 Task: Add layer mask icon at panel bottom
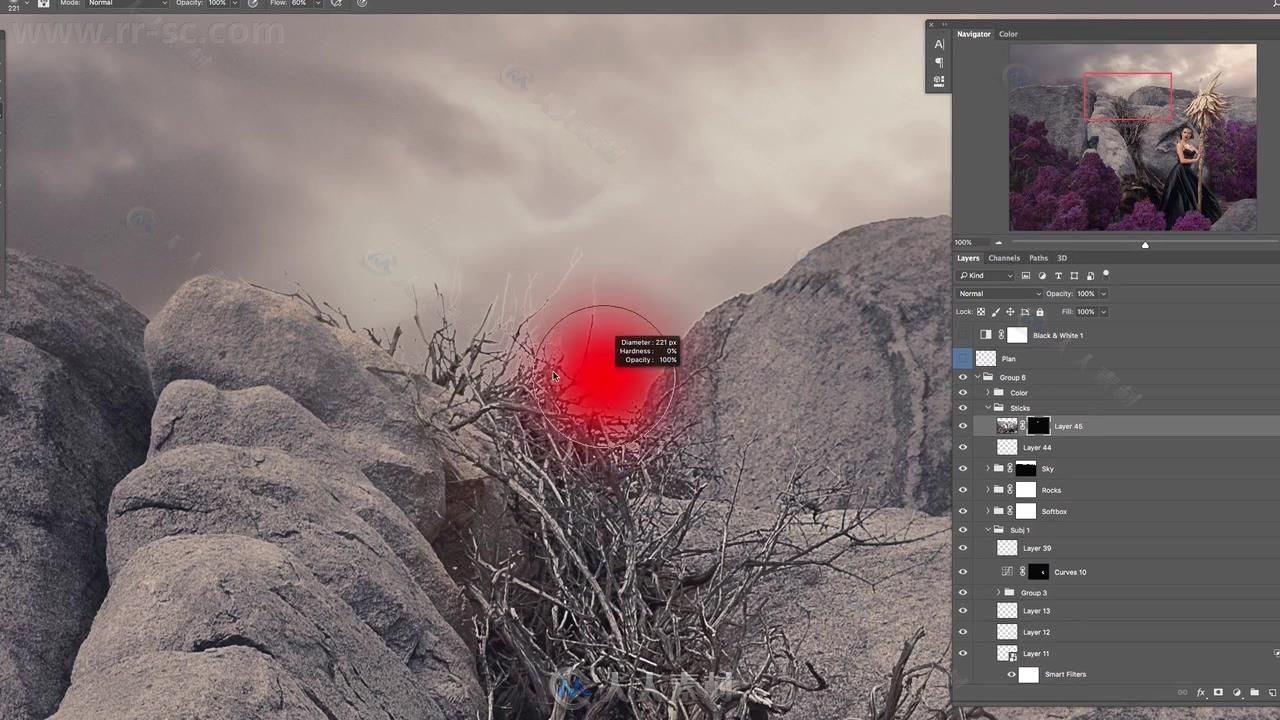click(x=1218, y=692)
